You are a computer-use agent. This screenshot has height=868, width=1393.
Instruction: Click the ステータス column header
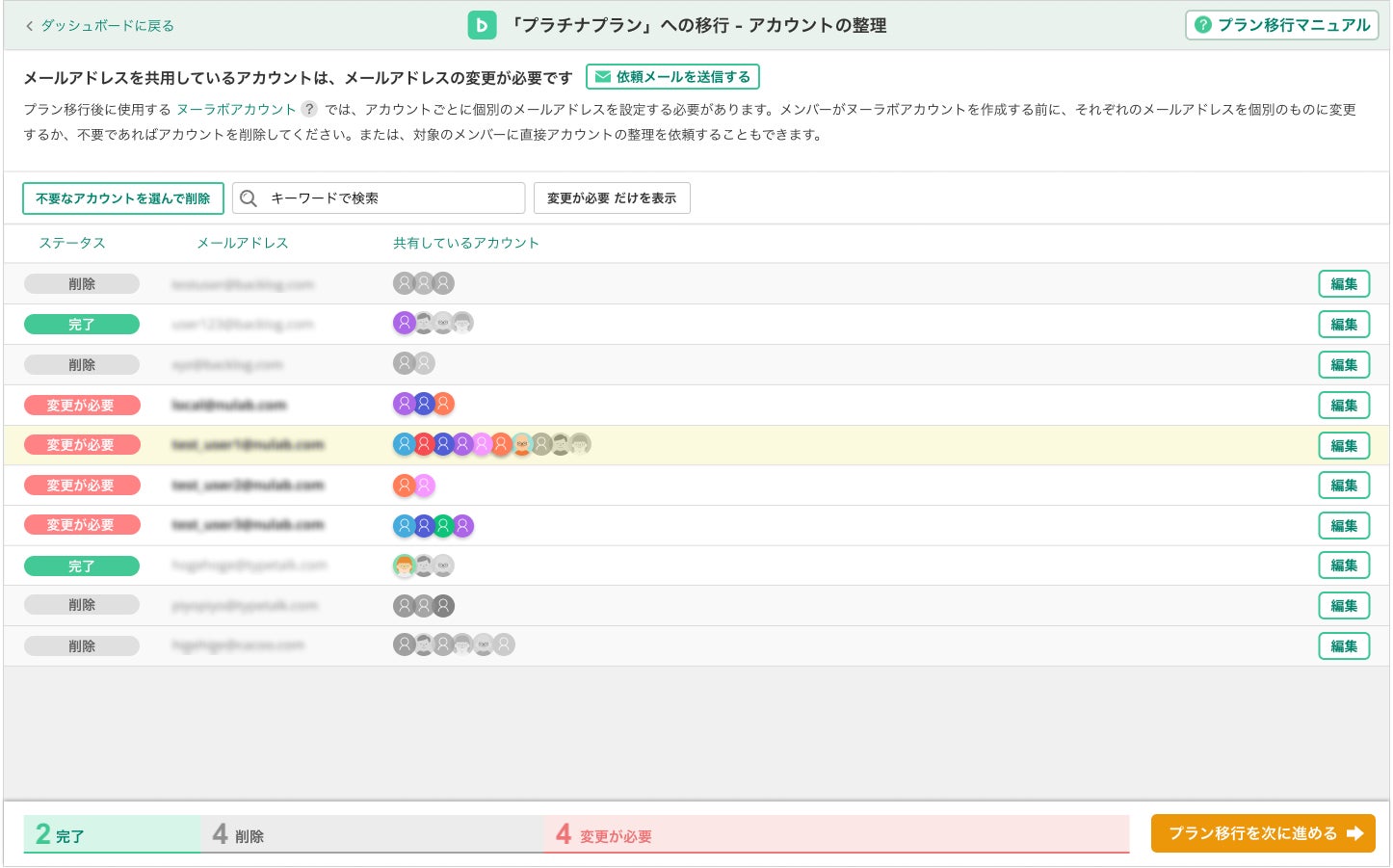pos(72,243)
